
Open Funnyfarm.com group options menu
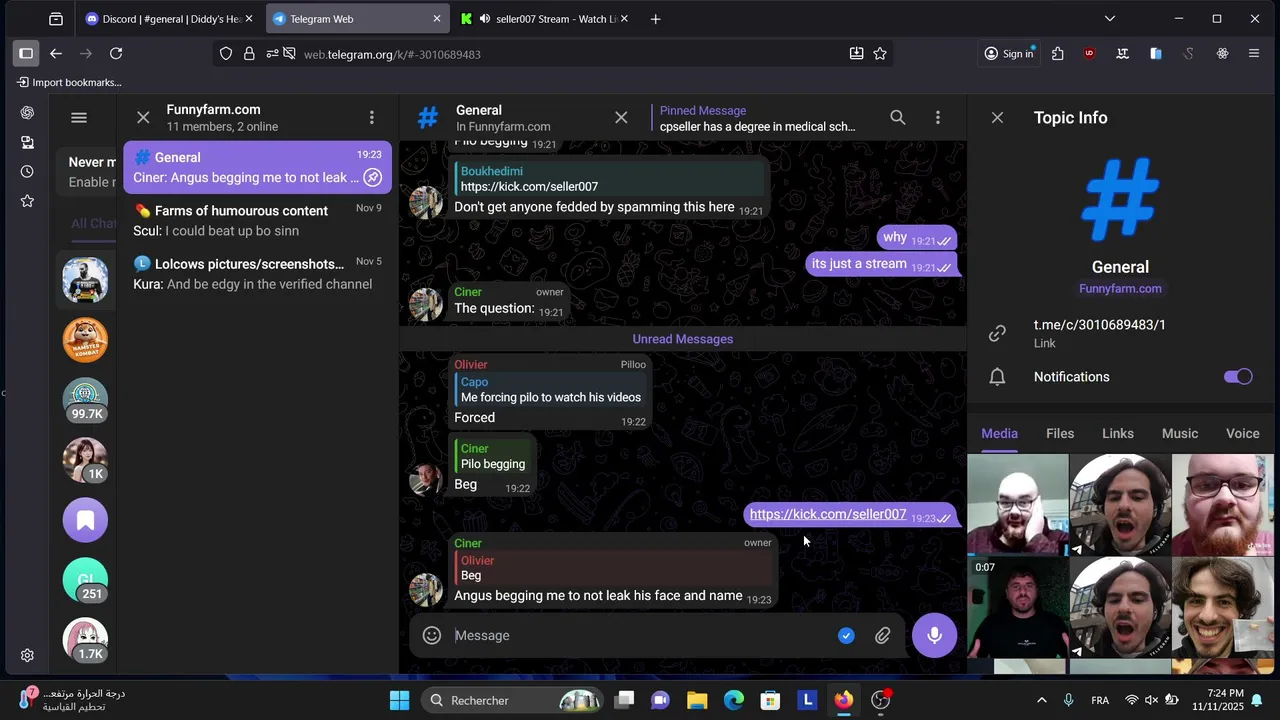[372, 118]
